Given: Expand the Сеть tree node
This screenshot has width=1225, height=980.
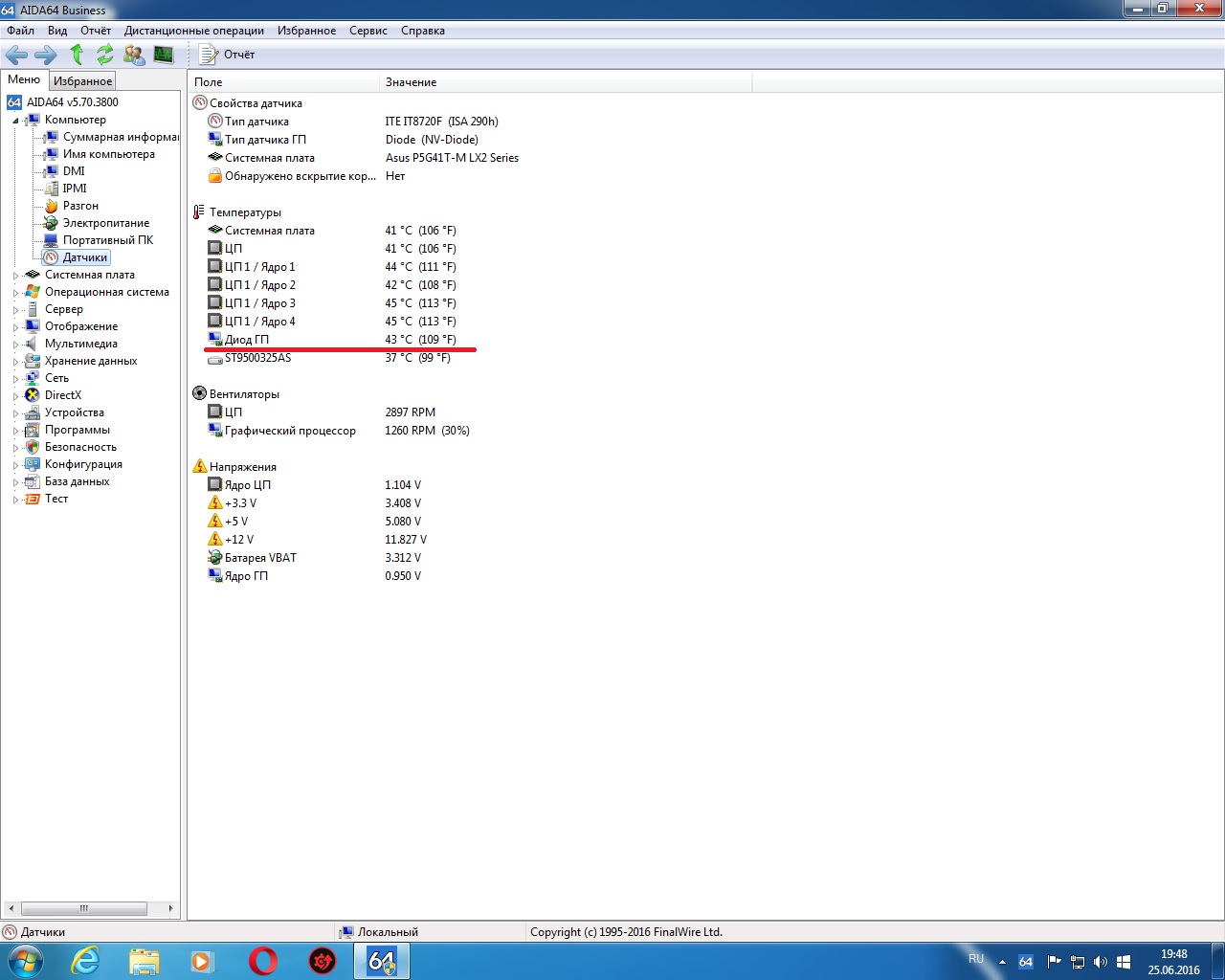Looking at the screenshot, I should (15, 379).
